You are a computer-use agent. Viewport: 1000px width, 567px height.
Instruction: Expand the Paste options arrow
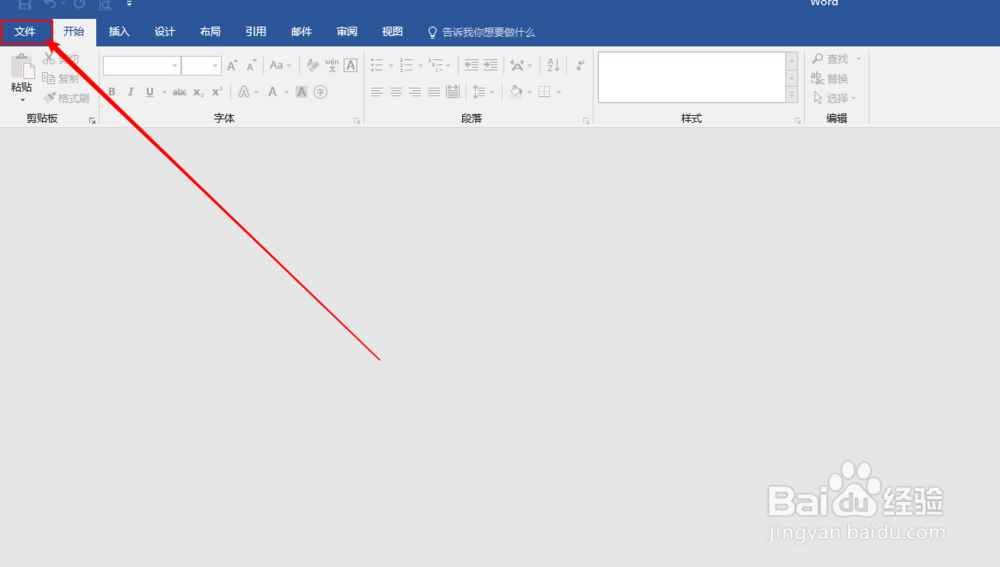tap(22, 100)
